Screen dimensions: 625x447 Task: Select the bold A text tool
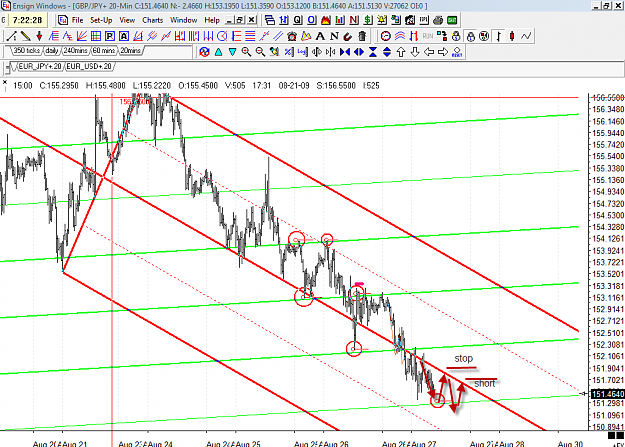[x=320, y=36]
